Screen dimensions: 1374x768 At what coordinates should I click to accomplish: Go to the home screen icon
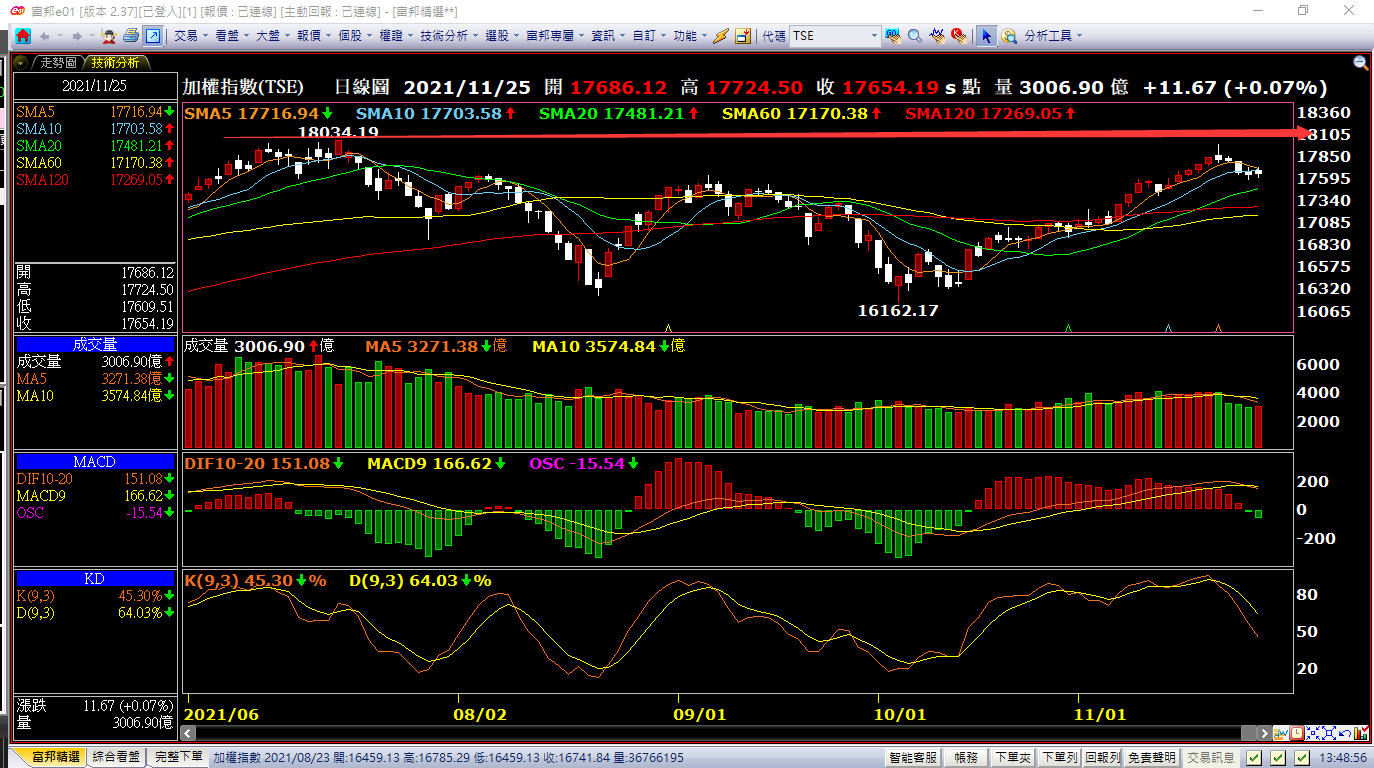22,36
